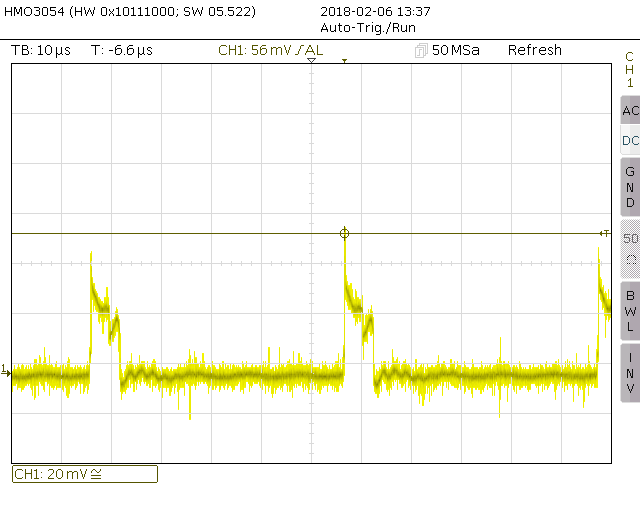This screenshot has width=640, height=520.
Task: Click the HMO3054 device info header
Action: 130,11
